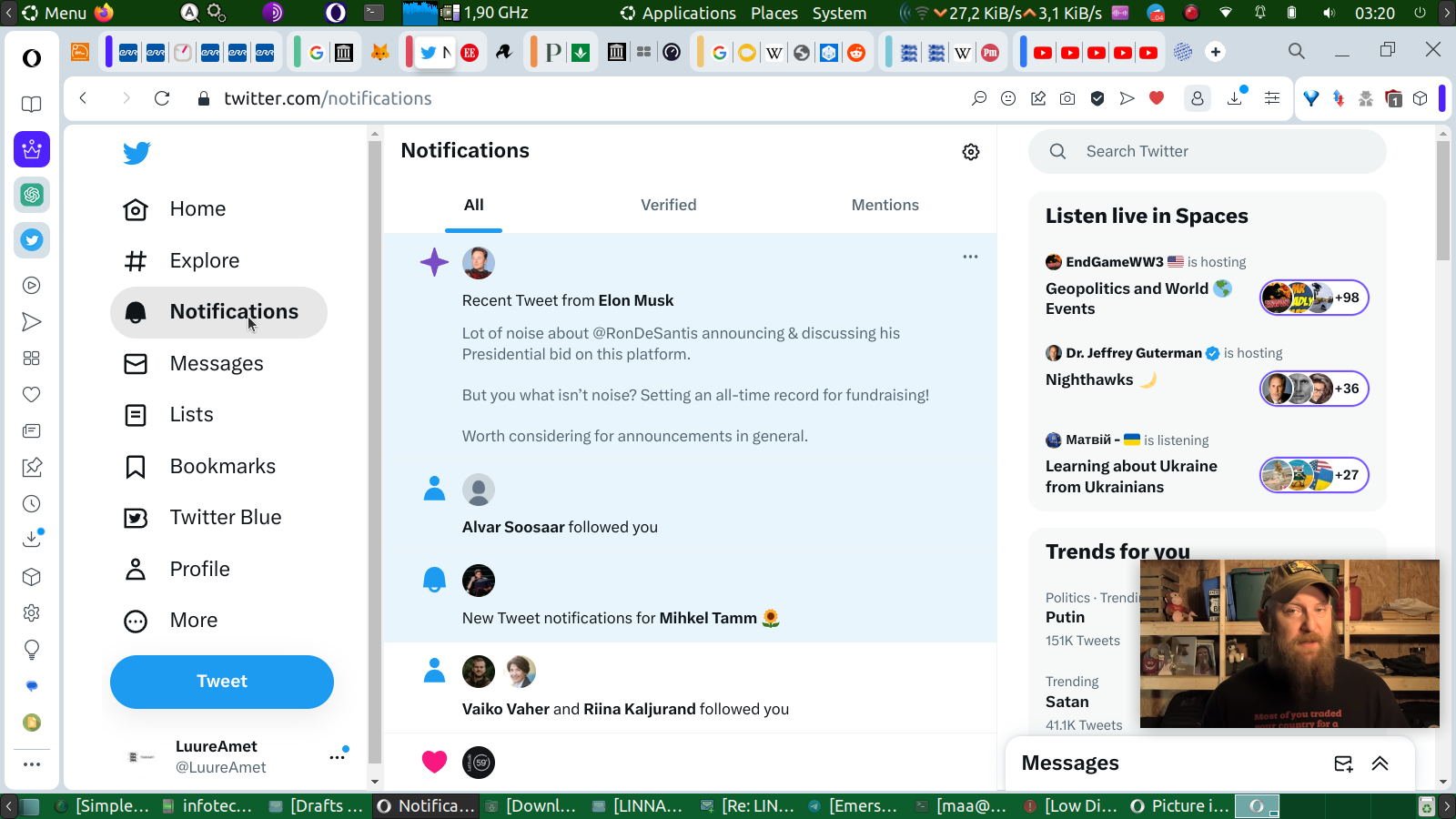Screen dimensions: 1456x819
Task: Expand the More navigation menu
Action: click(171, 621)
